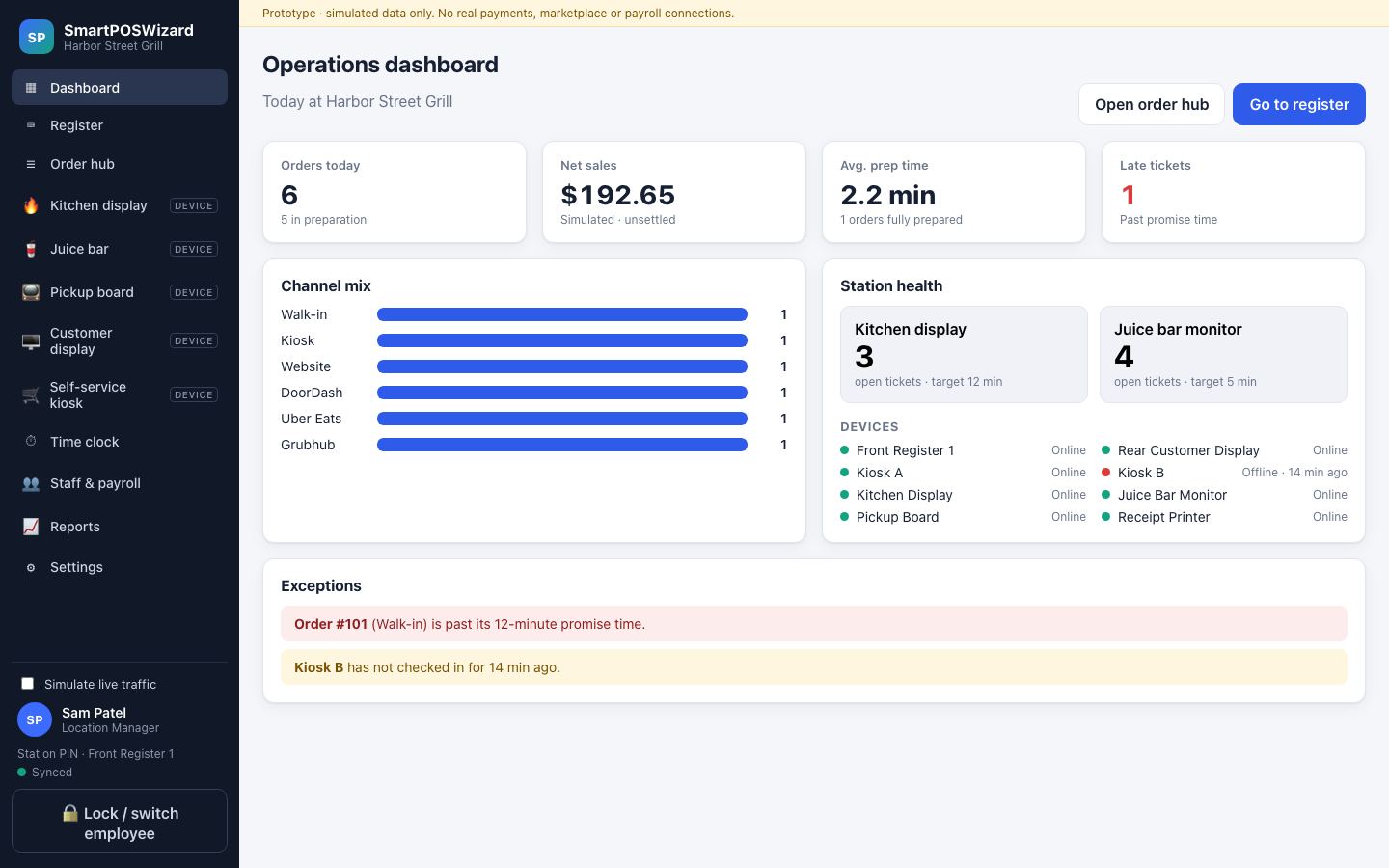Screen dimensions: 1389x868
Task: Click the Reports chart icon
Action: [31, 527]
